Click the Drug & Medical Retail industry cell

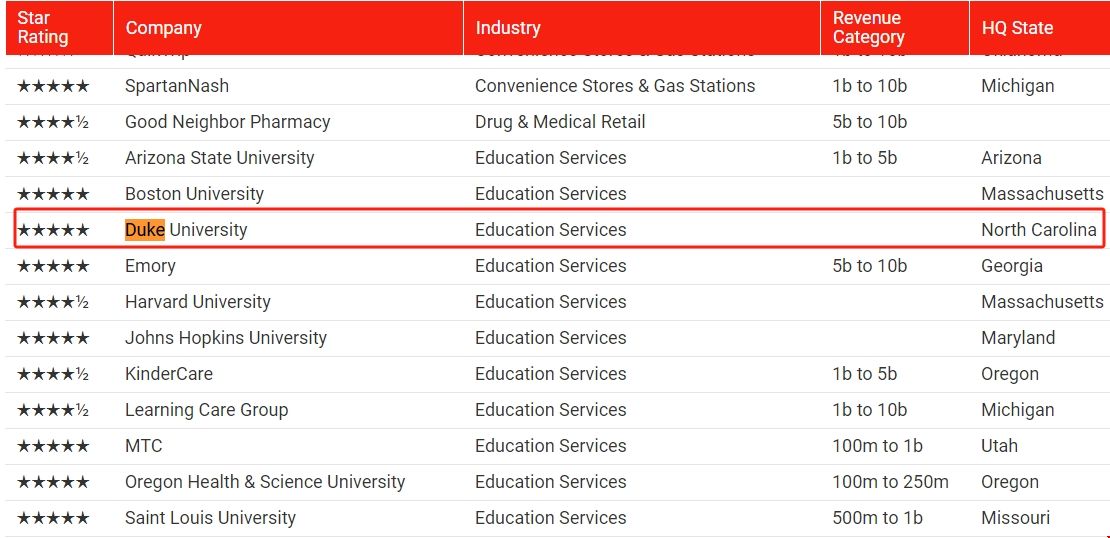(560, 122)
